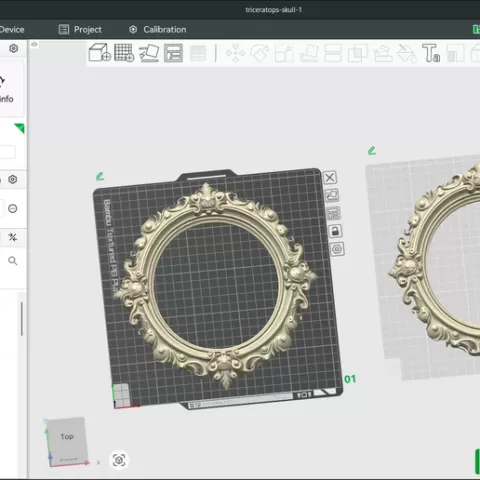Click the Add plate grid icon
480x480 pixels.
(124, 53)
